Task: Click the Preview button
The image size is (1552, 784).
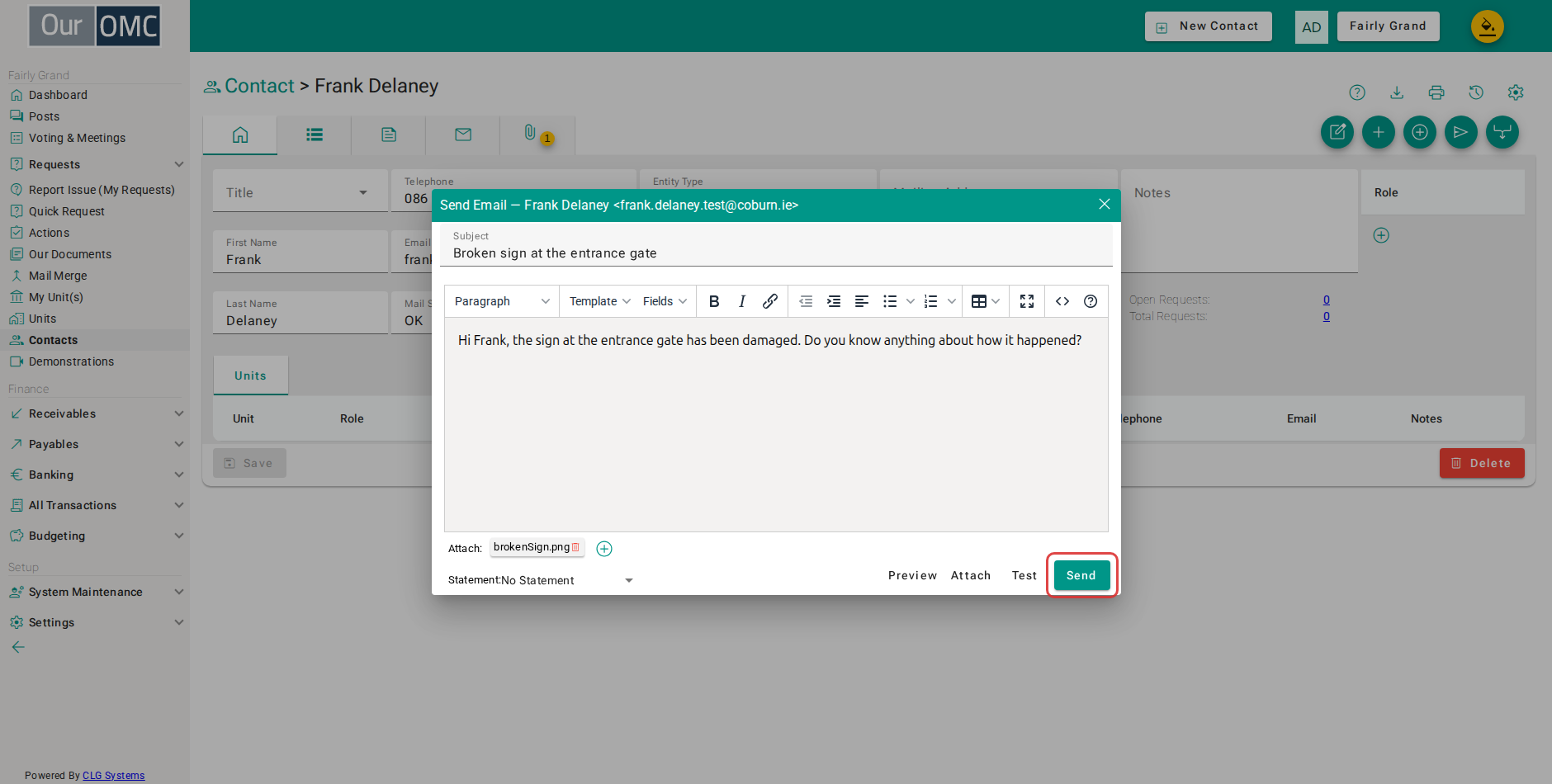Action: click(912, 575)
